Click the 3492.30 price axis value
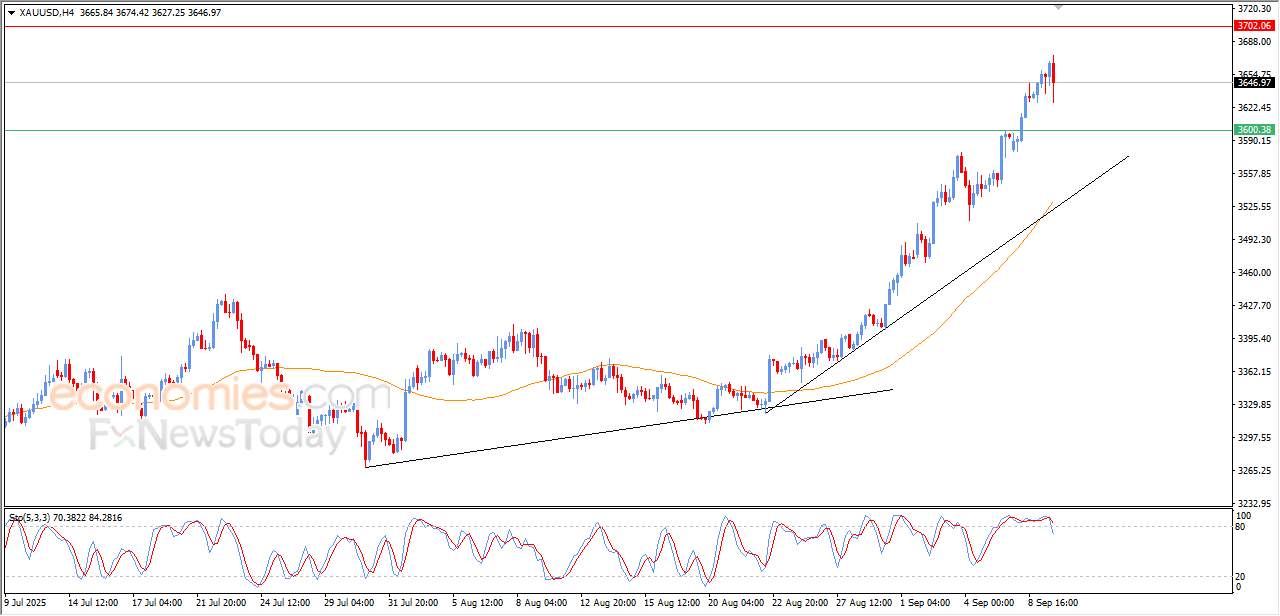 point(1254,240)
